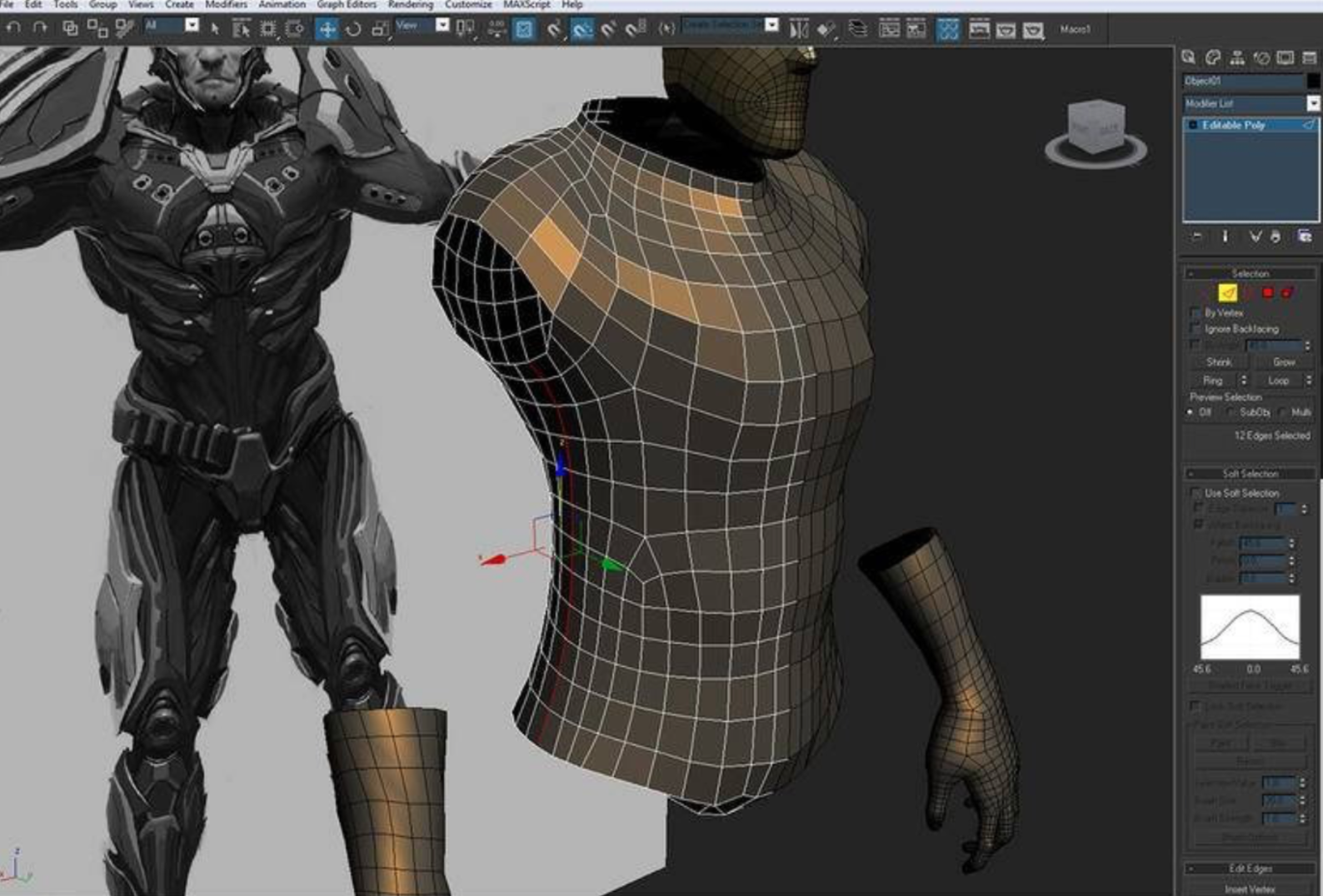
Task: Click the Align tool icon
Action: [x=826, y=29]
